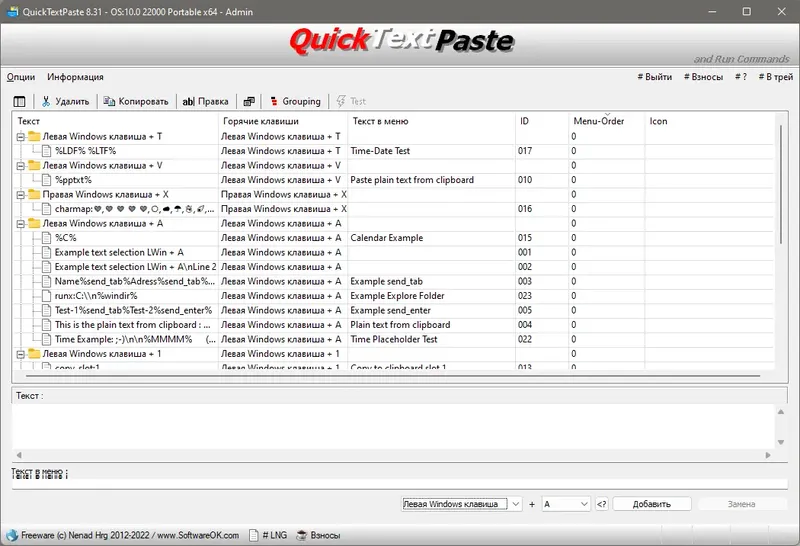Click the coffee cup icon beside Взносы
800x546 pixels.
pos(302,535)
